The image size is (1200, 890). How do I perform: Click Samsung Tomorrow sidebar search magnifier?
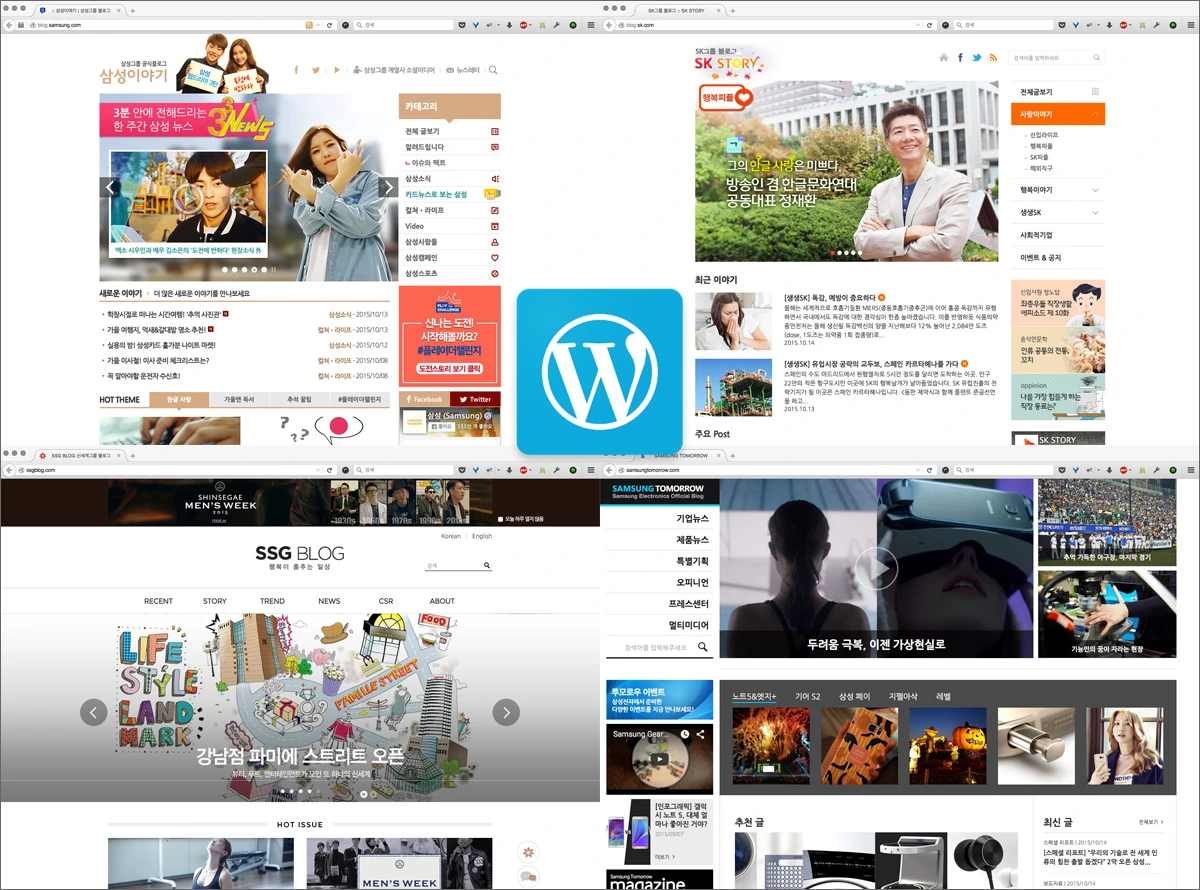[x=702, y=647]
